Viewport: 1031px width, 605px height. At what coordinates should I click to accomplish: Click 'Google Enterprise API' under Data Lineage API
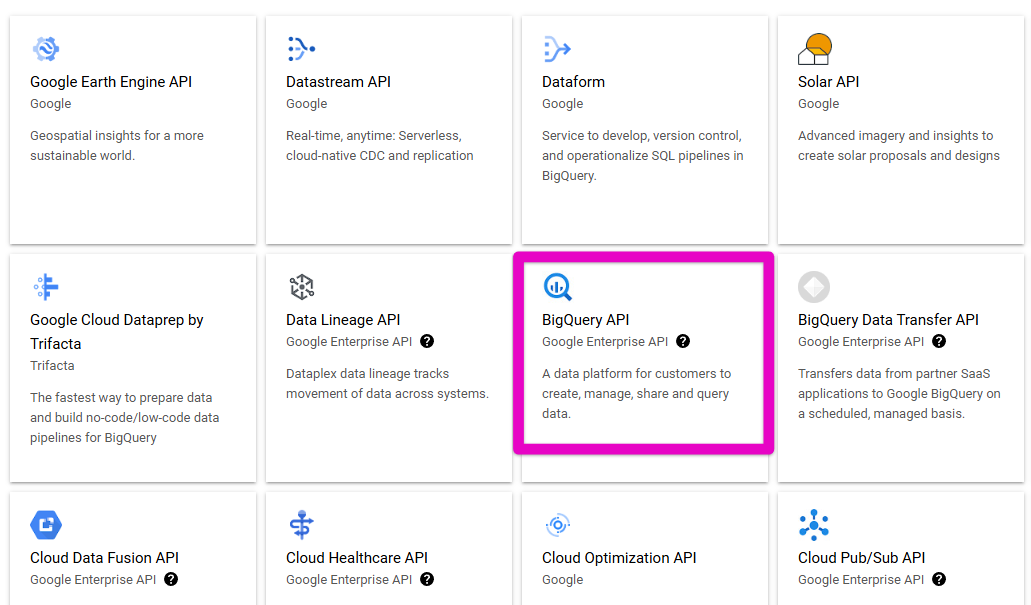click(x=349, y=342)
